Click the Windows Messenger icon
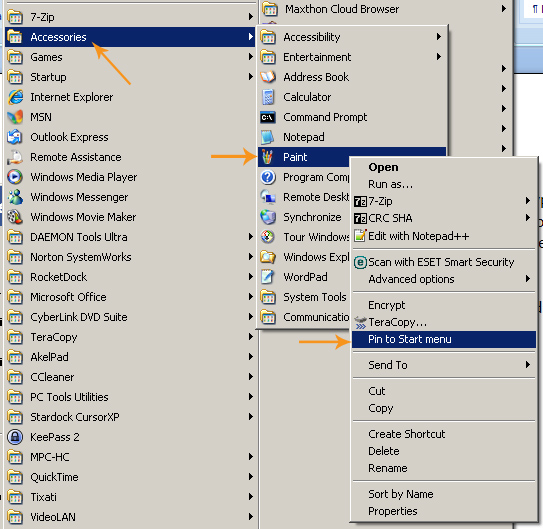The height and width of the screenshot is (529, 543). click(15, 197)
